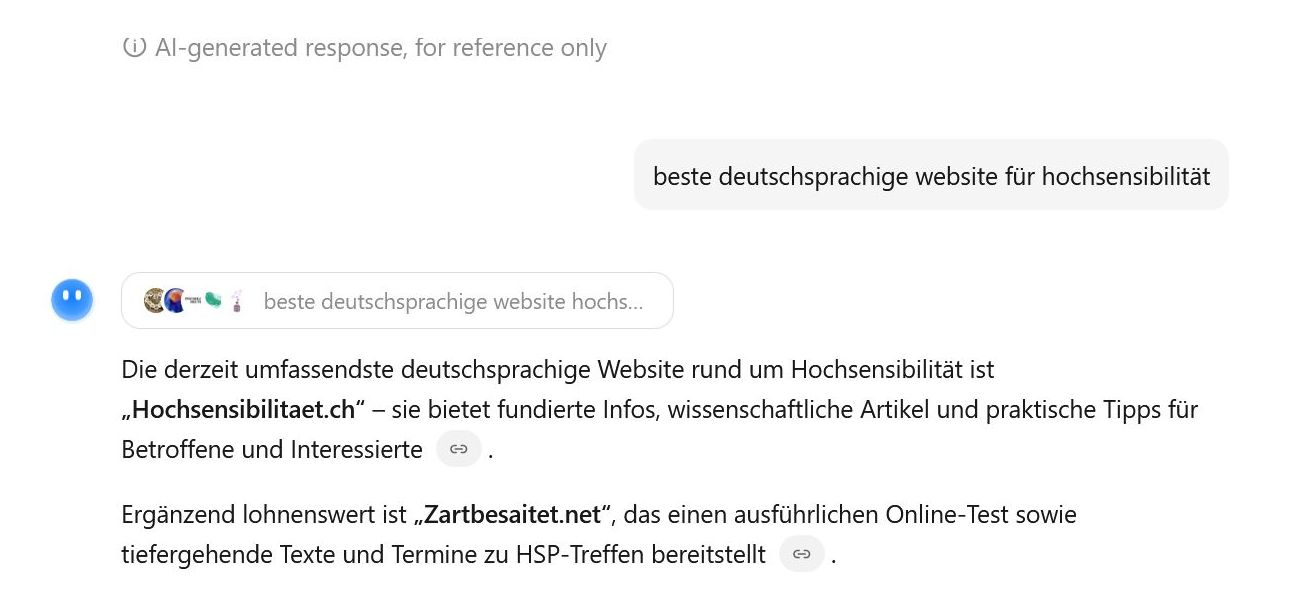
Task: Click the "AI-generated response, for reference only" notice
Action: click(x=381, y=48)
